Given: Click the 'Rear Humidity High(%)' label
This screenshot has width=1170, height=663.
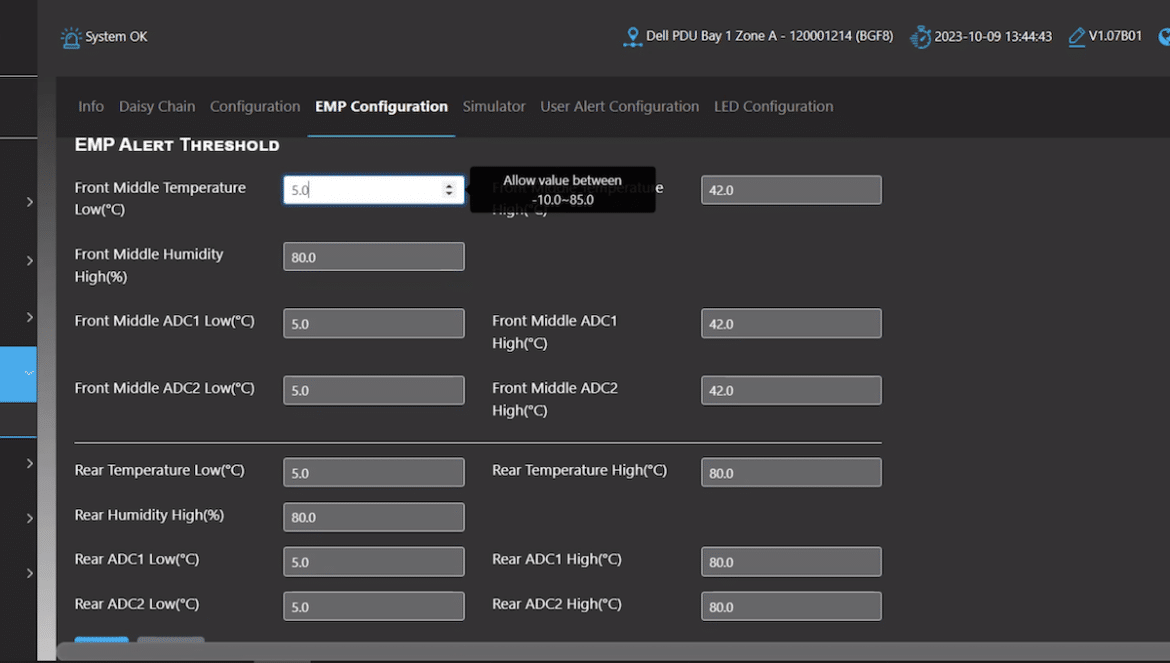Looking at the screenshot, I should point(149,515).
